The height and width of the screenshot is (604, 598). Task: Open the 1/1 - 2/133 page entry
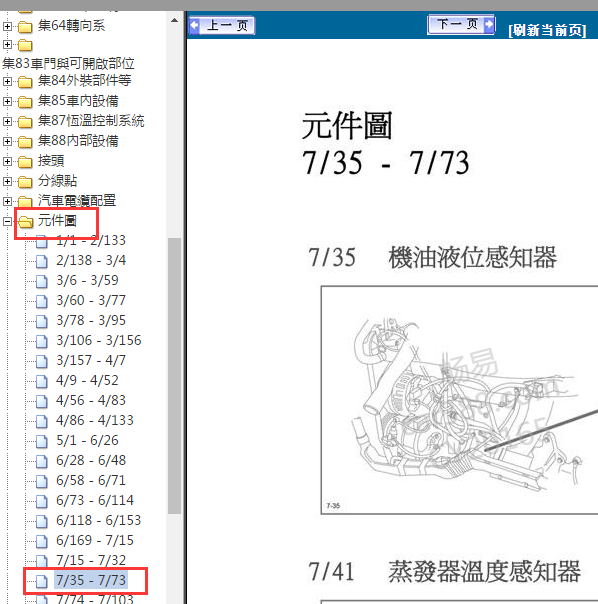(91, 240)
